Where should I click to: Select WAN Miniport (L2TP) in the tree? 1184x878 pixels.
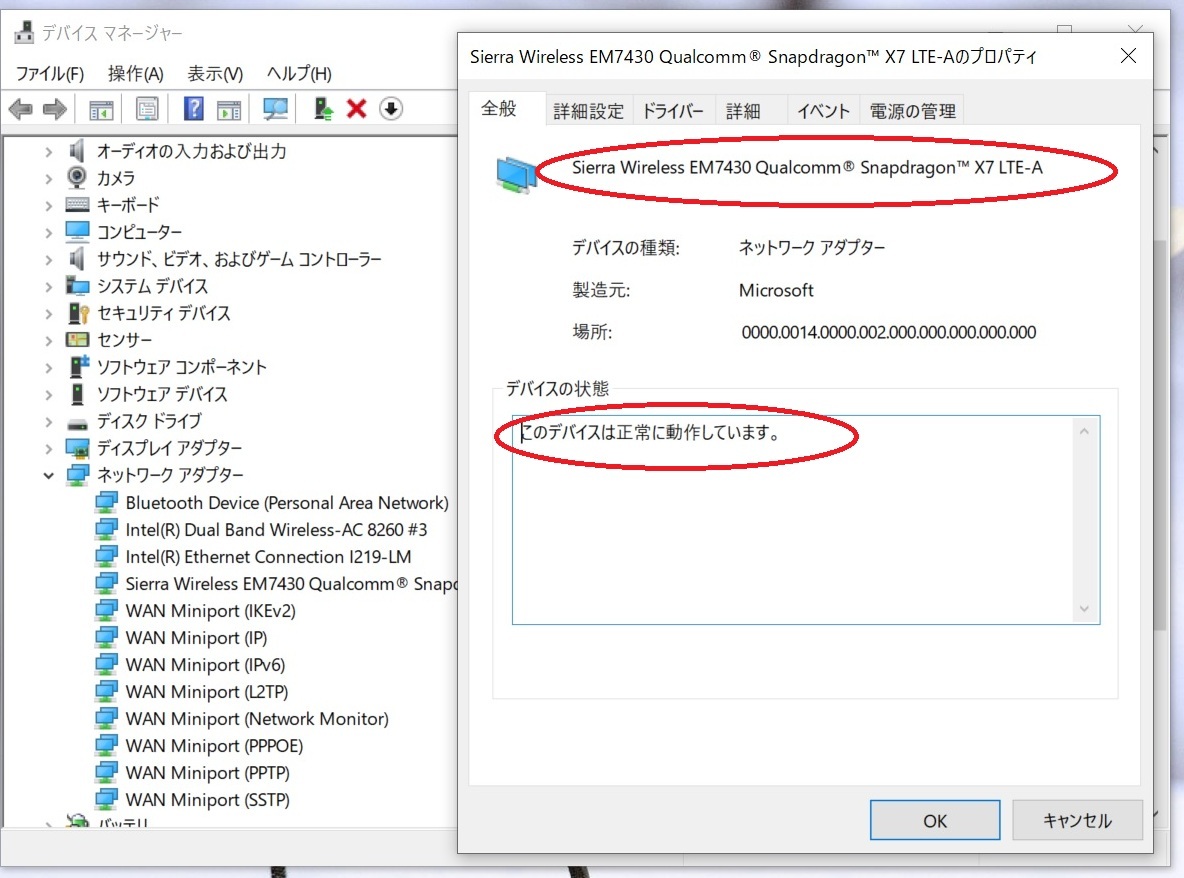click(206, 692)
